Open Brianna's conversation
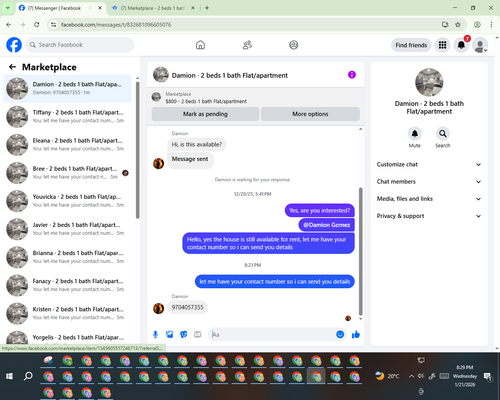 coord(67,257)
